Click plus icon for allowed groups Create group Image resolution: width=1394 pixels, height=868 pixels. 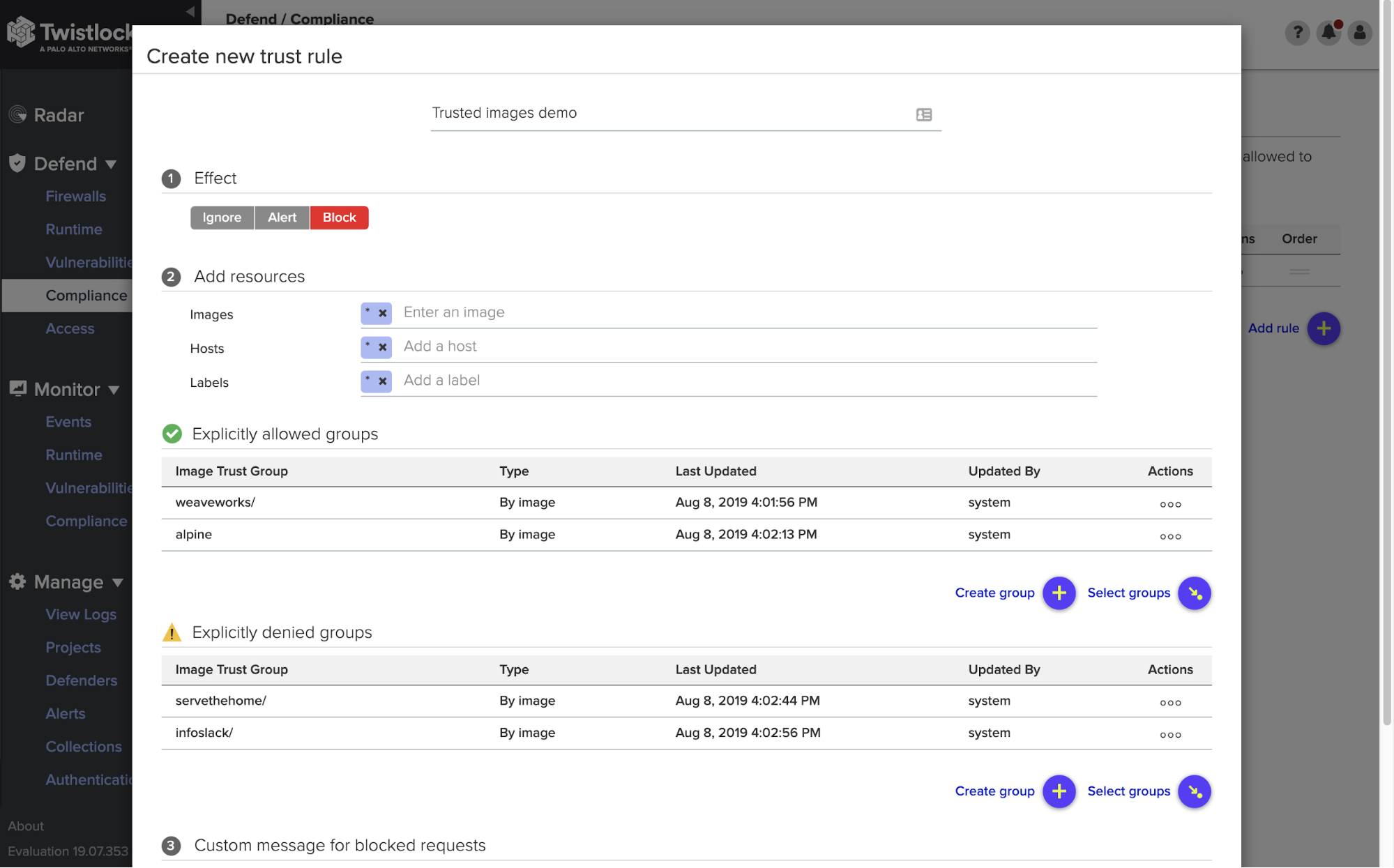tap(1059, 593)
